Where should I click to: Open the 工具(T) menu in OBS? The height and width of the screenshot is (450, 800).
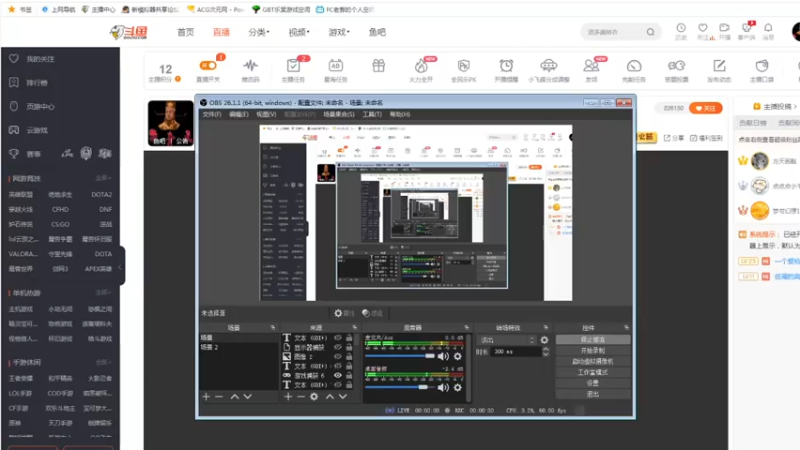pyautogui.click(x=372, y=114)
